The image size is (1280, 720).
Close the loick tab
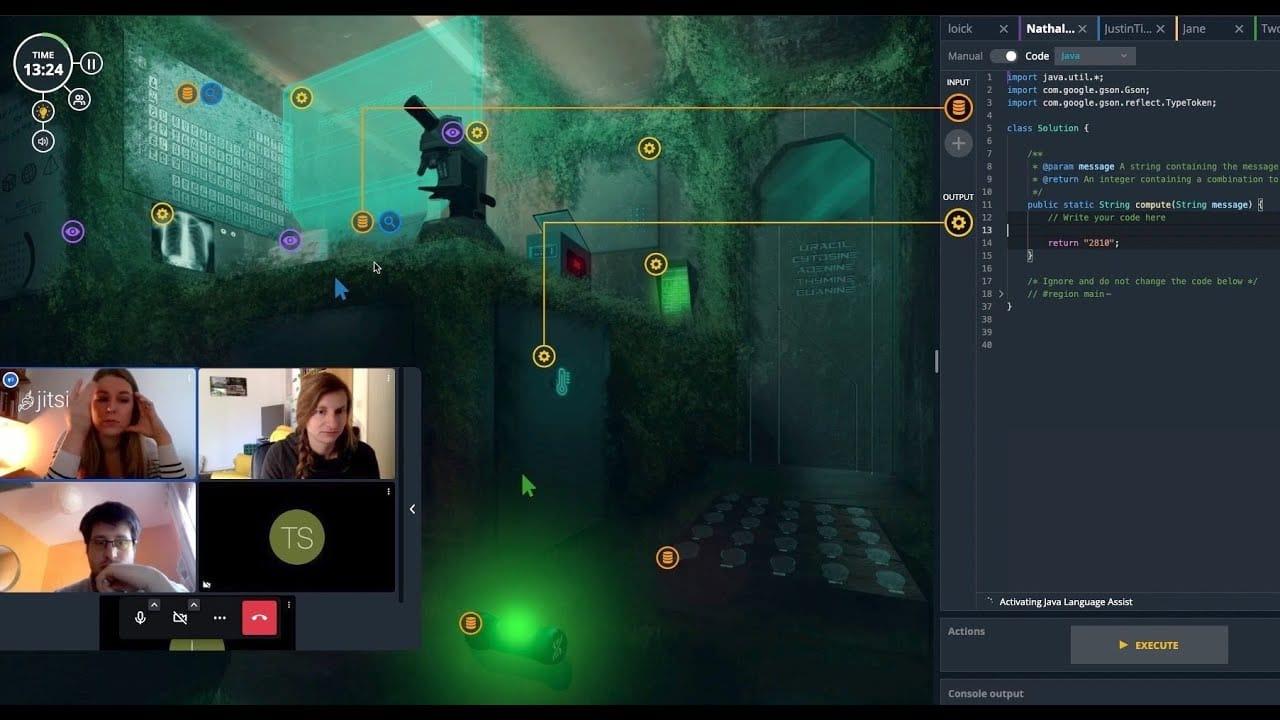[x=1003, y=29]
